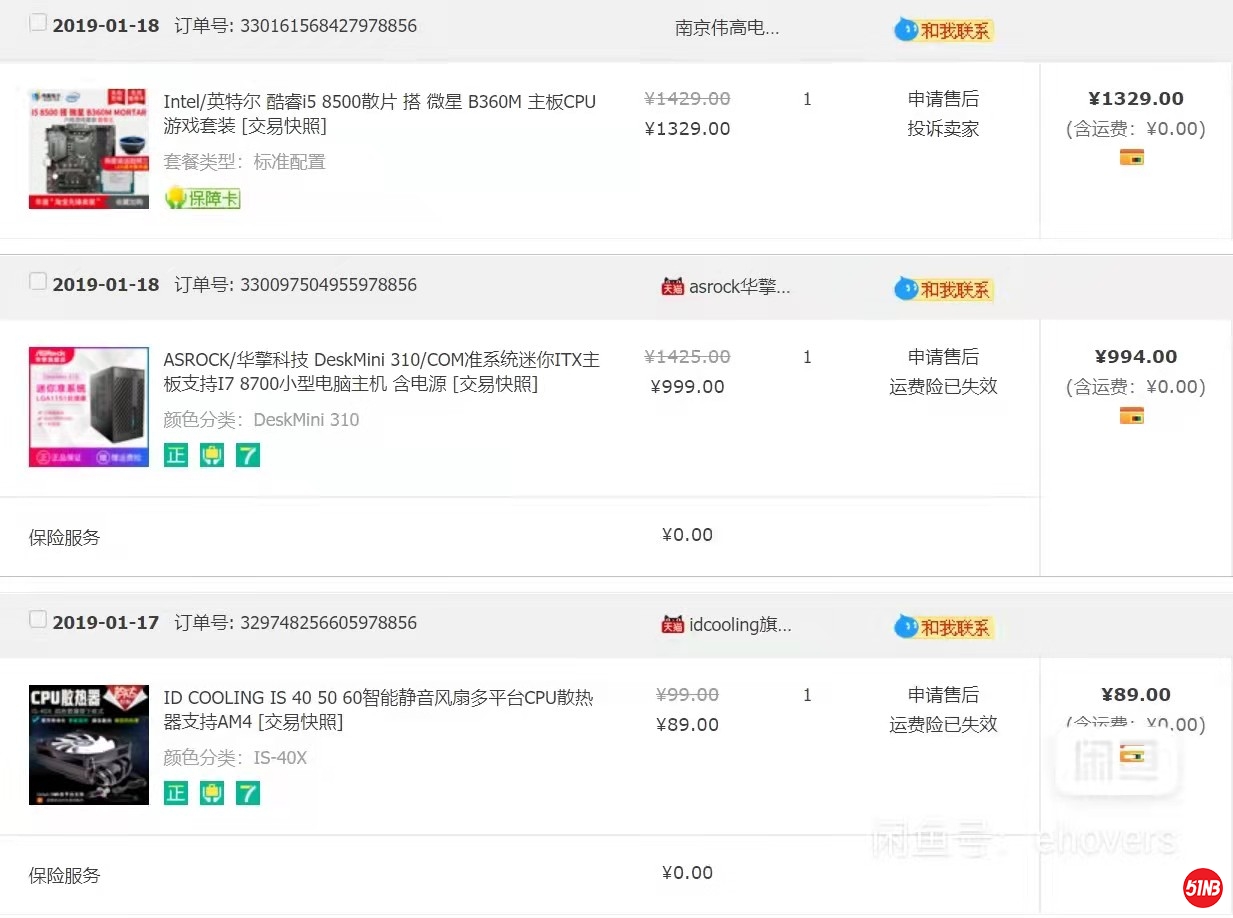This screenshot has width=1233, height=918.
Task: Click 申请售后 for the ID COOLING order
Action: [943, 695]
